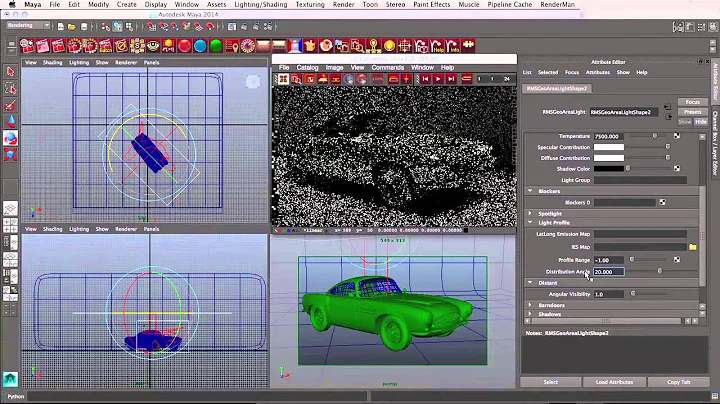Click the puzzle piece shelf icon
The width and height of the screenshot is (720, 404).
[x=468, y=45]
